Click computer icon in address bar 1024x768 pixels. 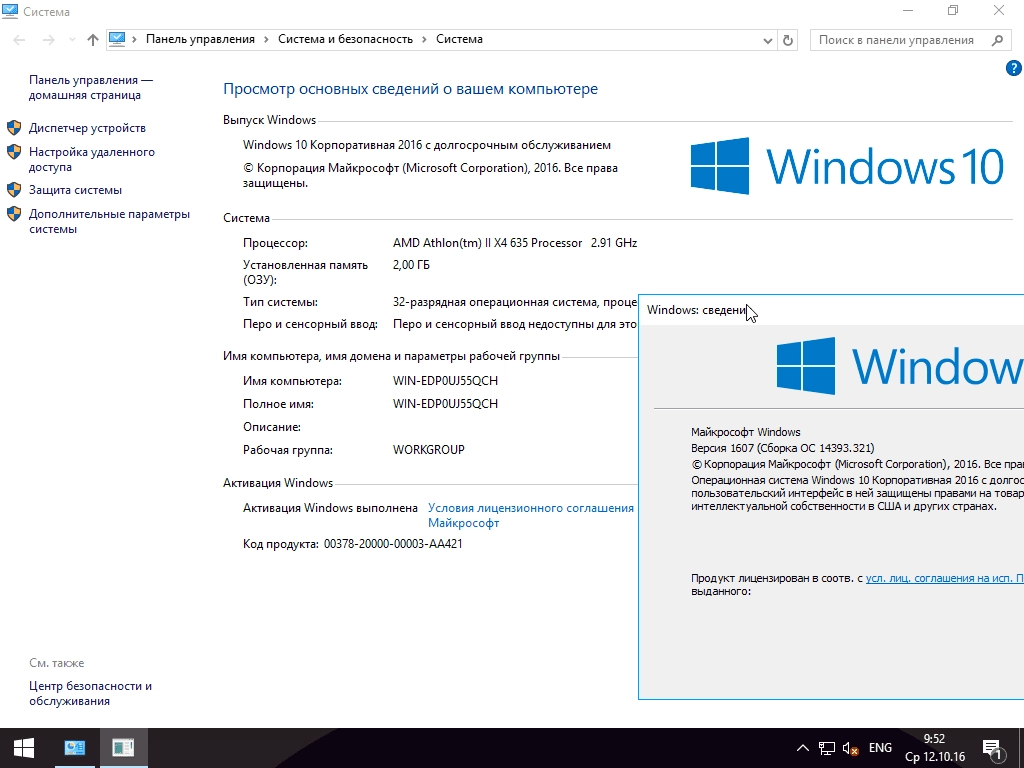click(117, 39)
